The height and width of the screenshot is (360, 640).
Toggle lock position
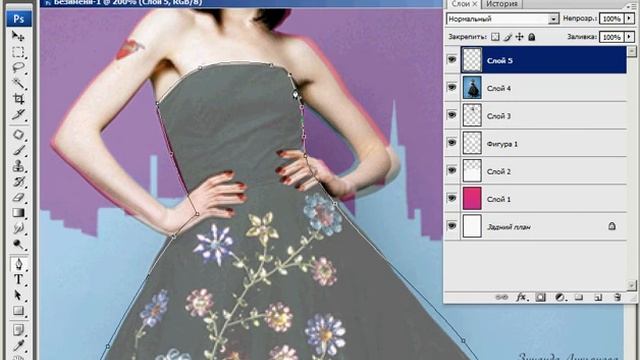pos(520,37)
